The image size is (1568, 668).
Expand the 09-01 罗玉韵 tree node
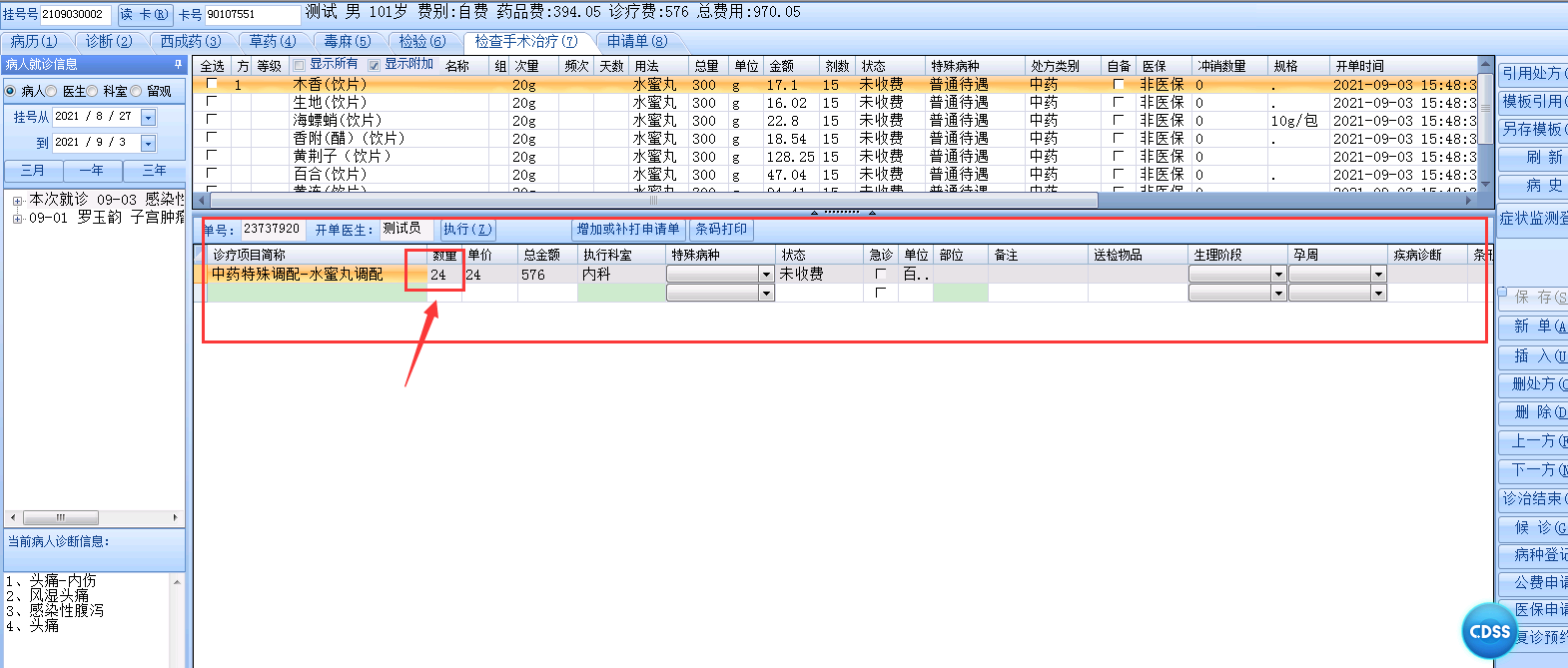pos(17,218)
